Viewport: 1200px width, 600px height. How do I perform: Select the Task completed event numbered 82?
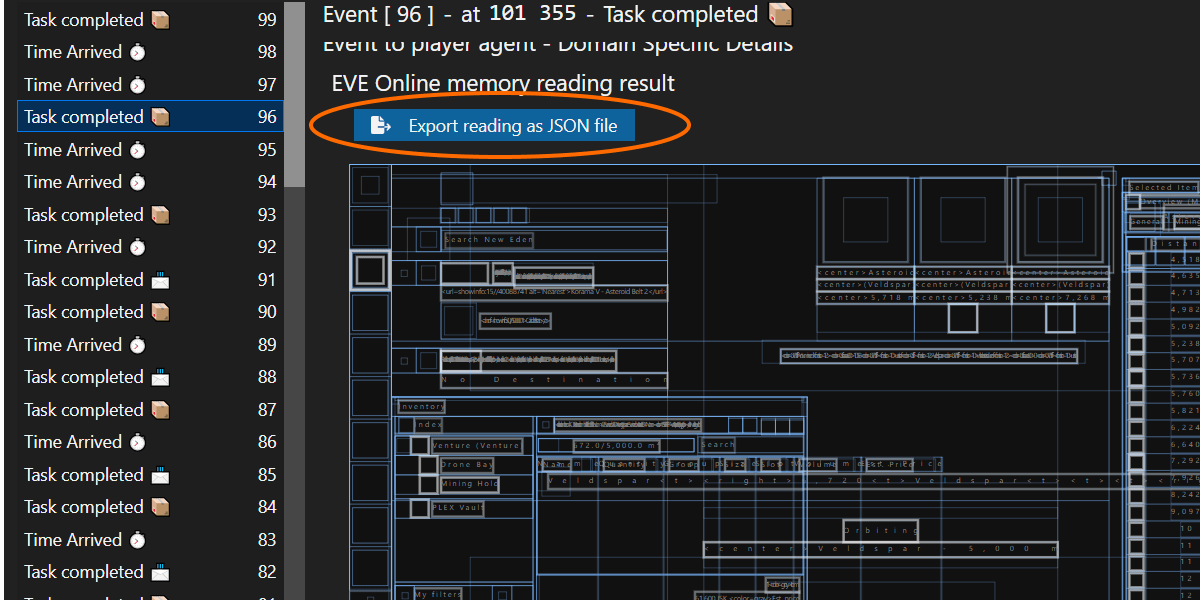pos(151,572)
